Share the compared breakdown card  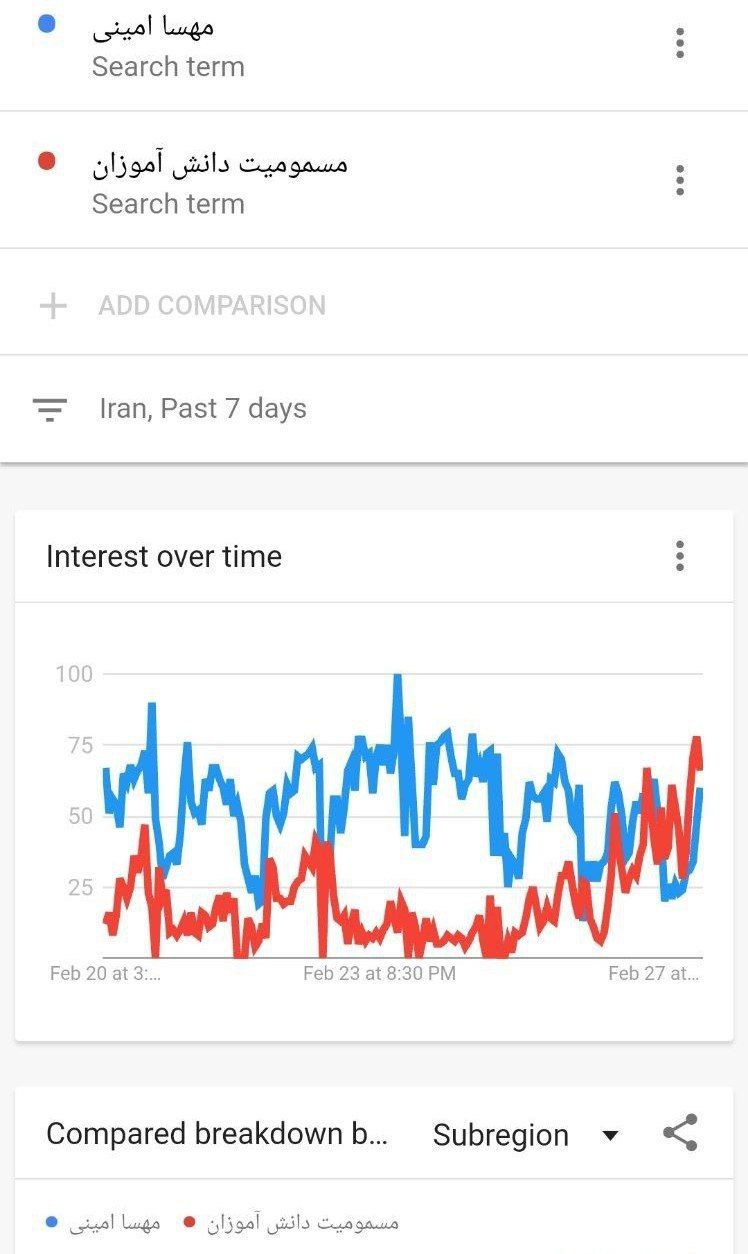(x=680, y=1133)
